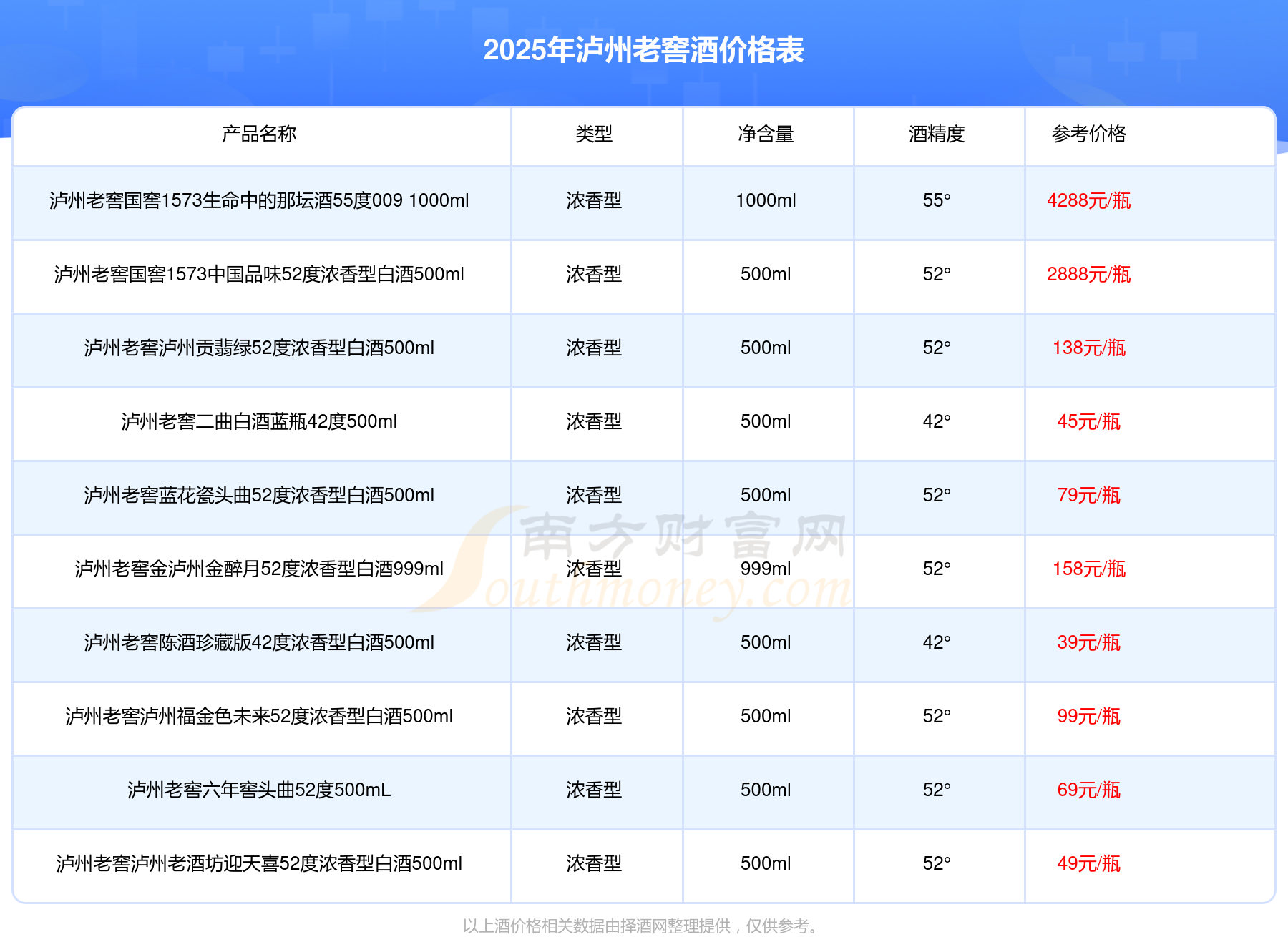The height and width of the screenshot is (937, 1288).
Task: Select 42° in the 二曲白酒蓝瓶 row
Action: click(937, 421)
